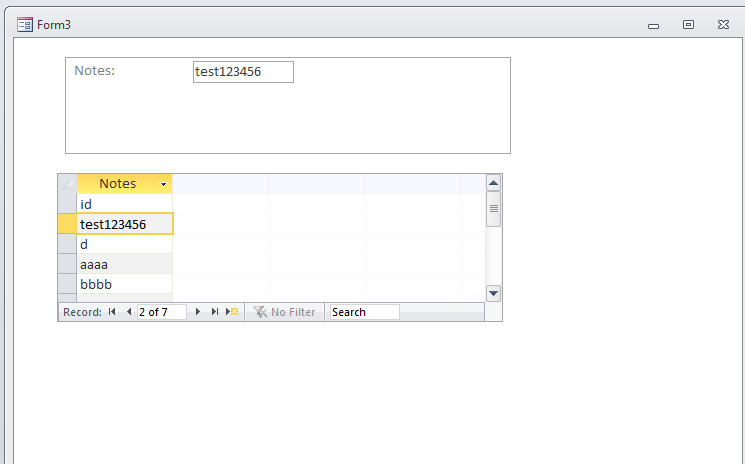
Task: Click the Notes text field containing test123456
Action: [243, 72]
